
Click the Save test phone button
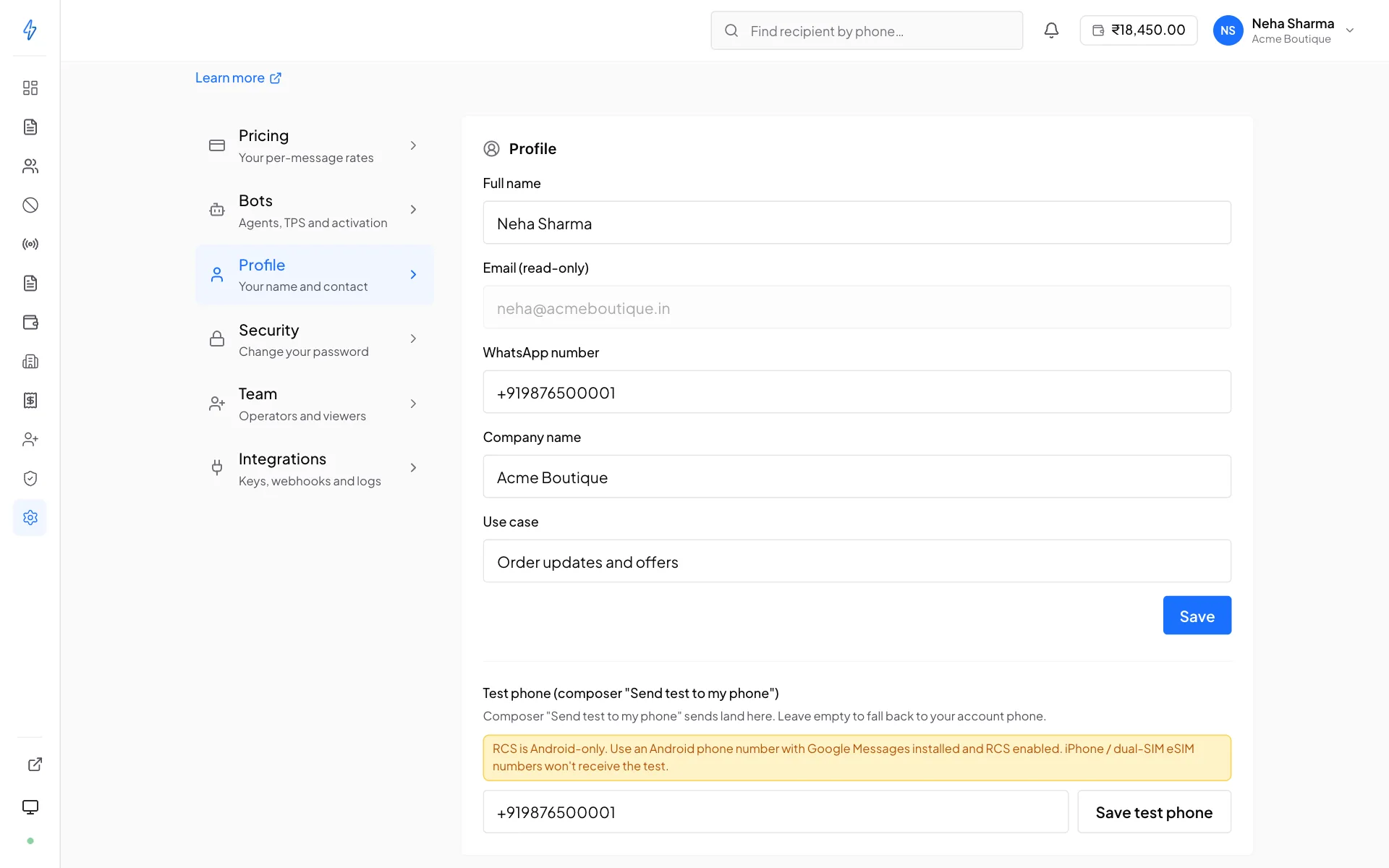[1154, 812]
